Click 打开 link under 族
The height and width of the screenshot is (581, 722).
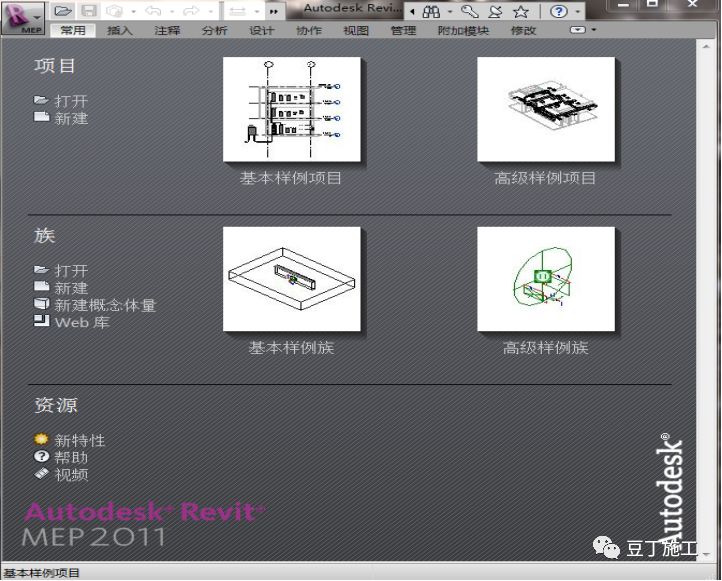(x=71, y=270)
